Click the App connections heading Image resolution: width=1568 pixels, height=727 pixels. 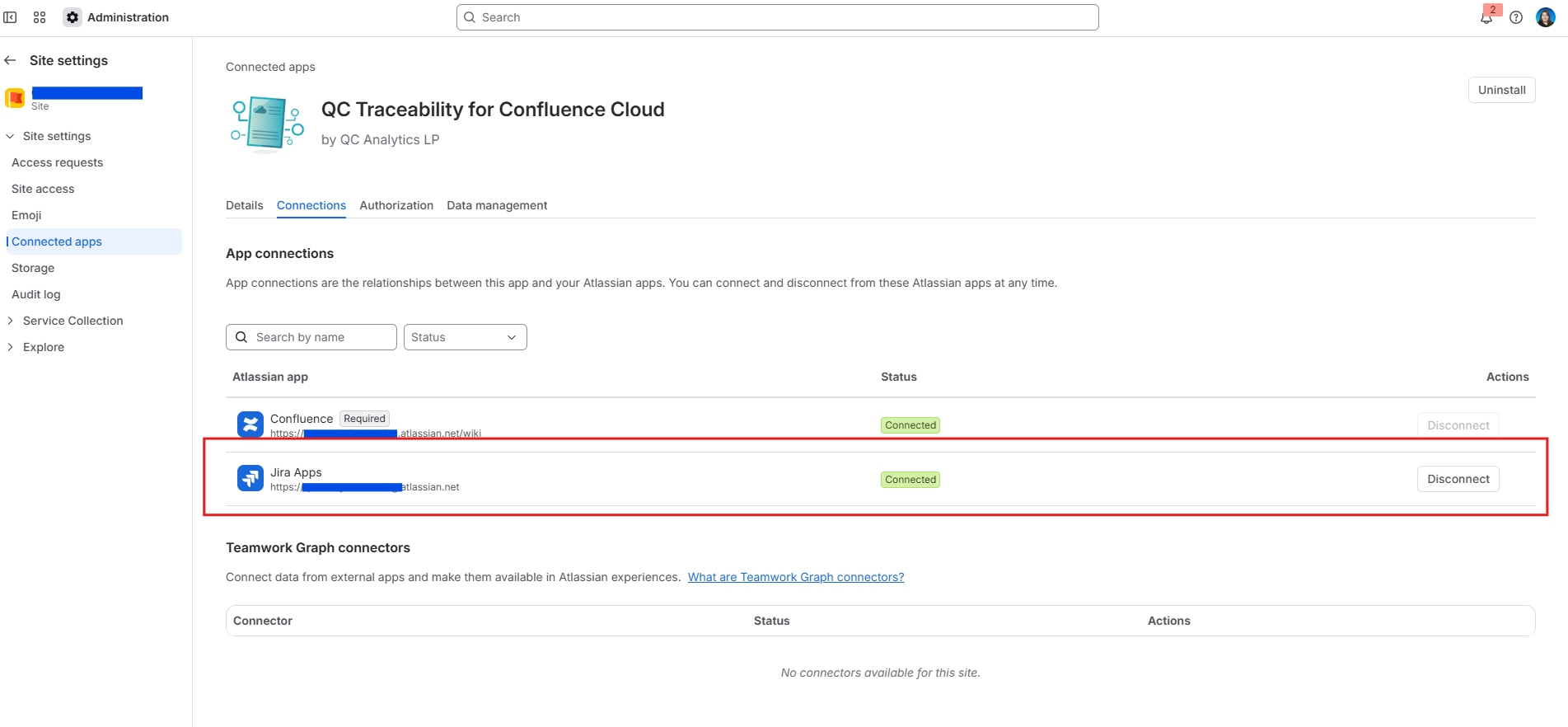(x=279, y=253)
